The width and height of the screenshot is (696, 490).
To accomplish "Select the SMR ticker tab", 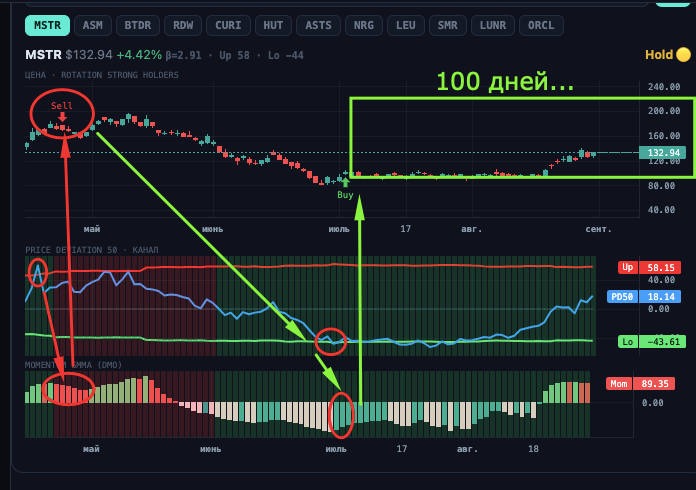I will (447, 25).
